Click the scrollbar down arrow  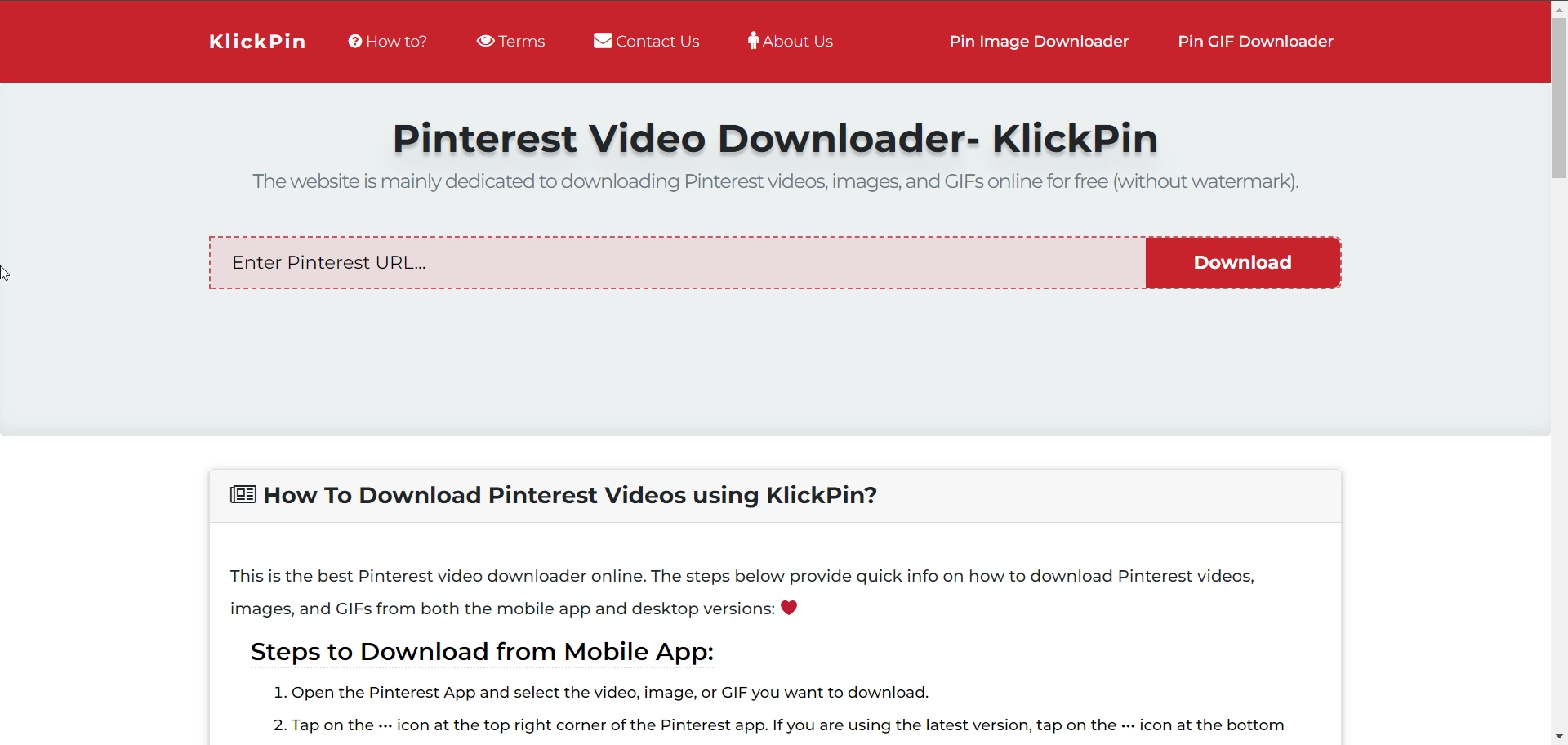click(x=1559, y=736)
